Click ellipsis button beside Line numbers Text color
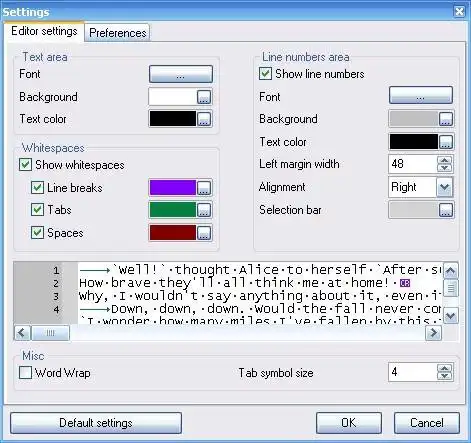Viewport: 471px width, 443px height. 446,142
